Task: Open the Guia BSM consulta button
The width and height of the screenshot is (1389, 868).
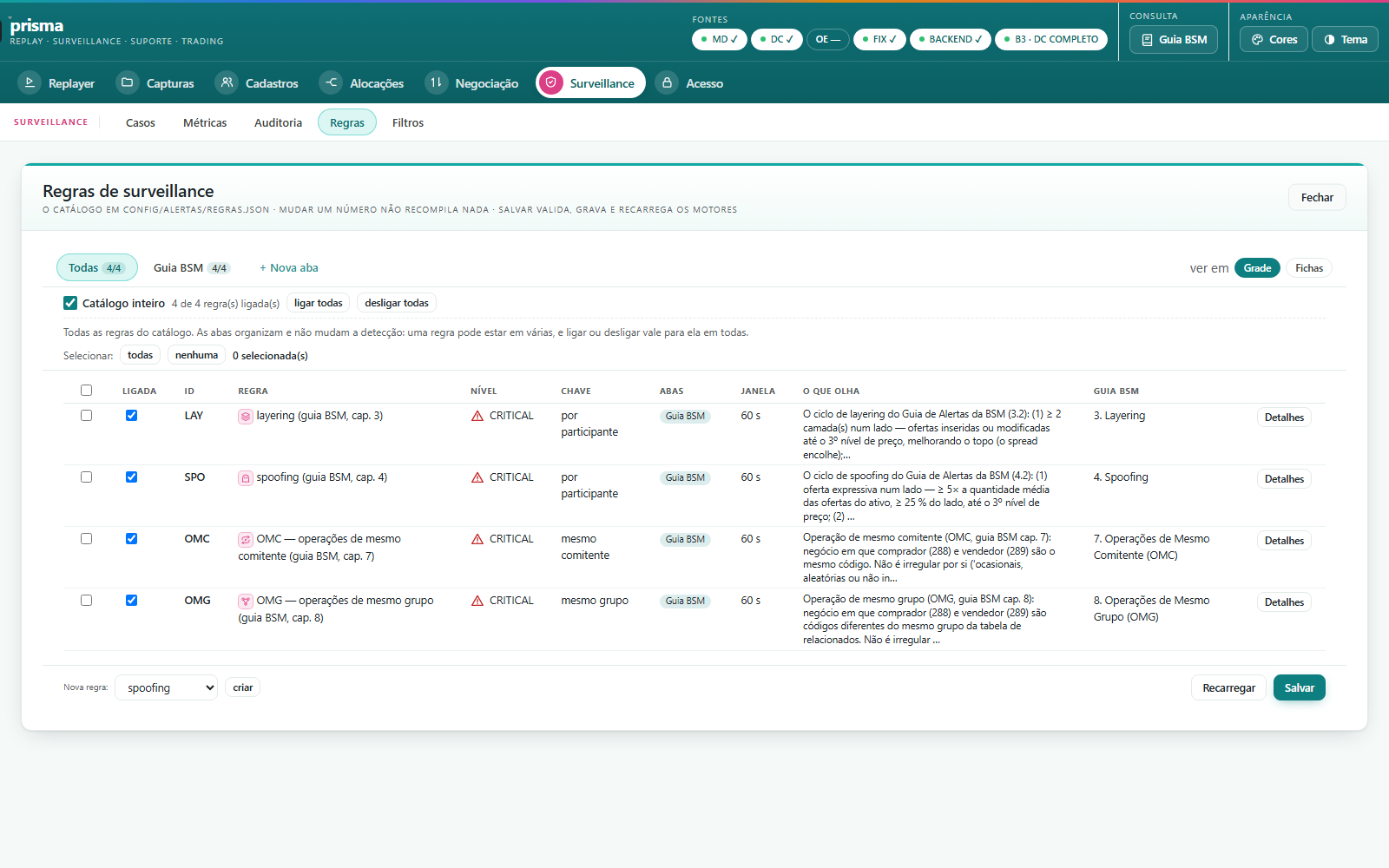Action: click(x=1174, y=39)
